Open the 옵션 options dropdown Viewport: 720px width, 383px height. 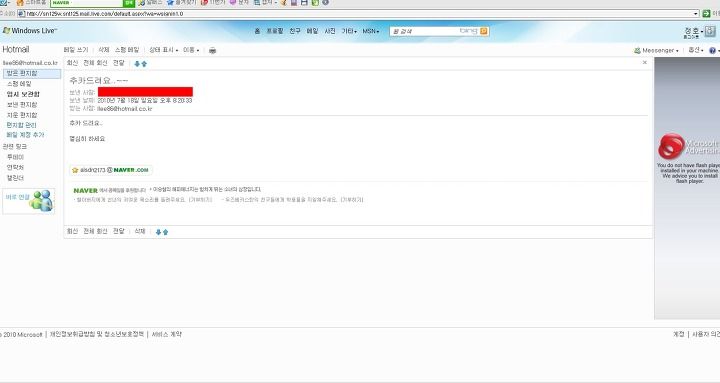(696, 50)
